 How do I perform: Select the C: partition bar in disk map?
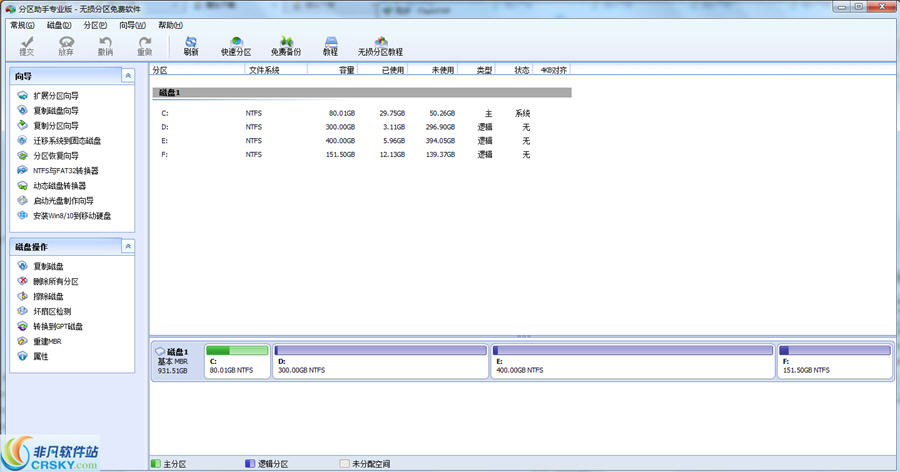point(237,361)
